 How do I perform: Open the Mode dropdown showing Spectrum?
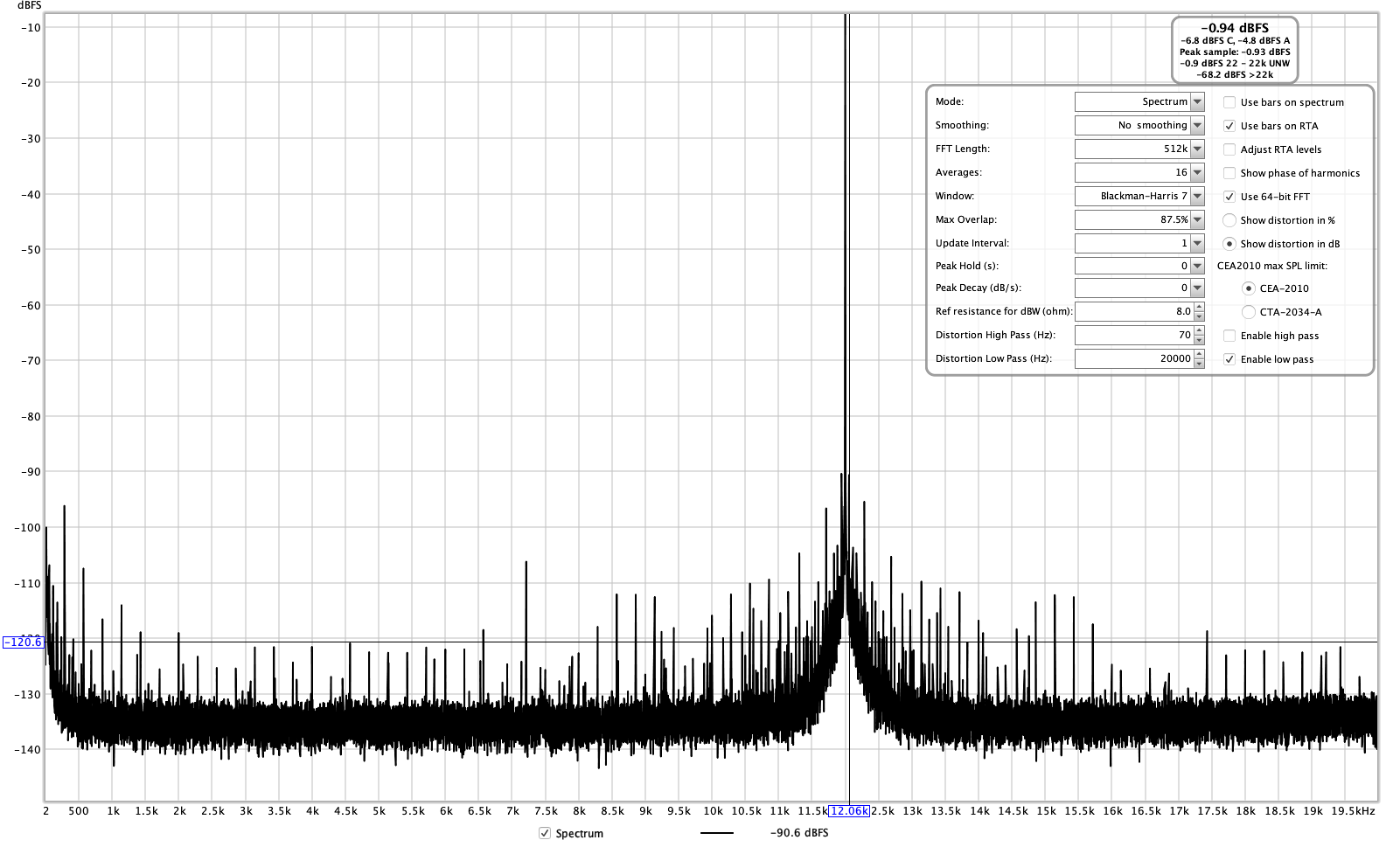click(x=1139, y=102)
